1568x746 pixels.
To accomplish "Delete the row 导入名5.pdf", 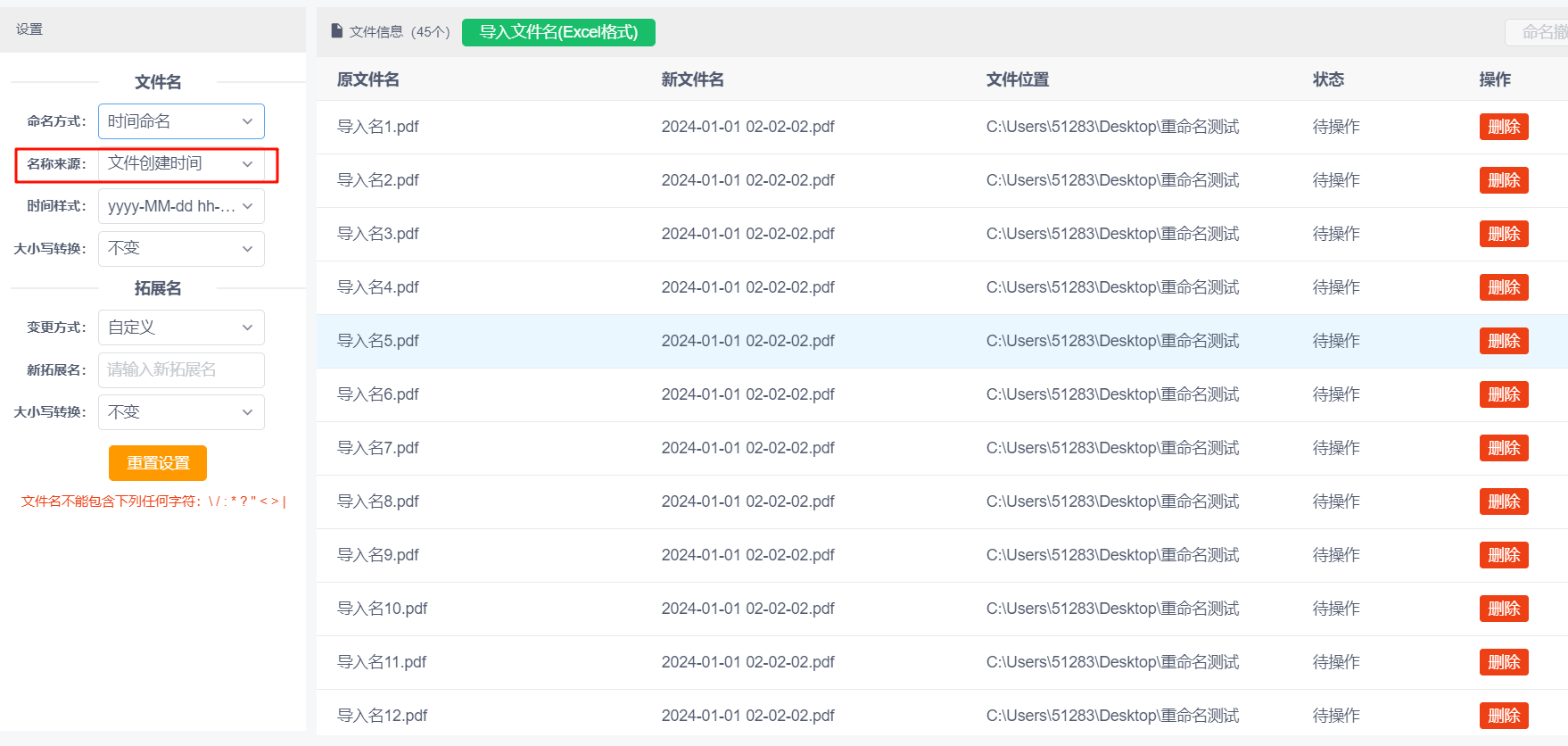I will pyautogui.click(x=1504, y=341).
